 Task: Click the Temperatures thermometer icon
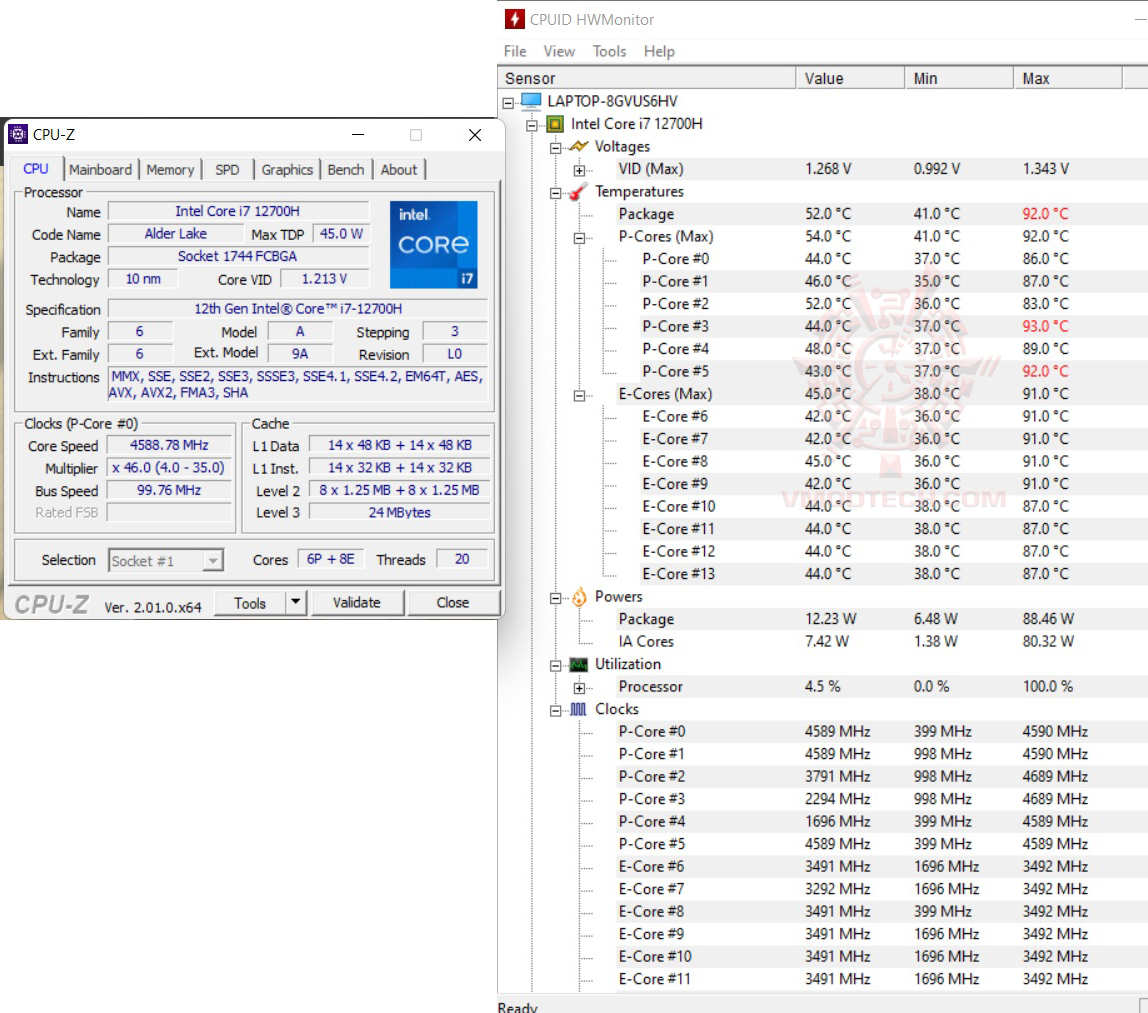(578, 192)
